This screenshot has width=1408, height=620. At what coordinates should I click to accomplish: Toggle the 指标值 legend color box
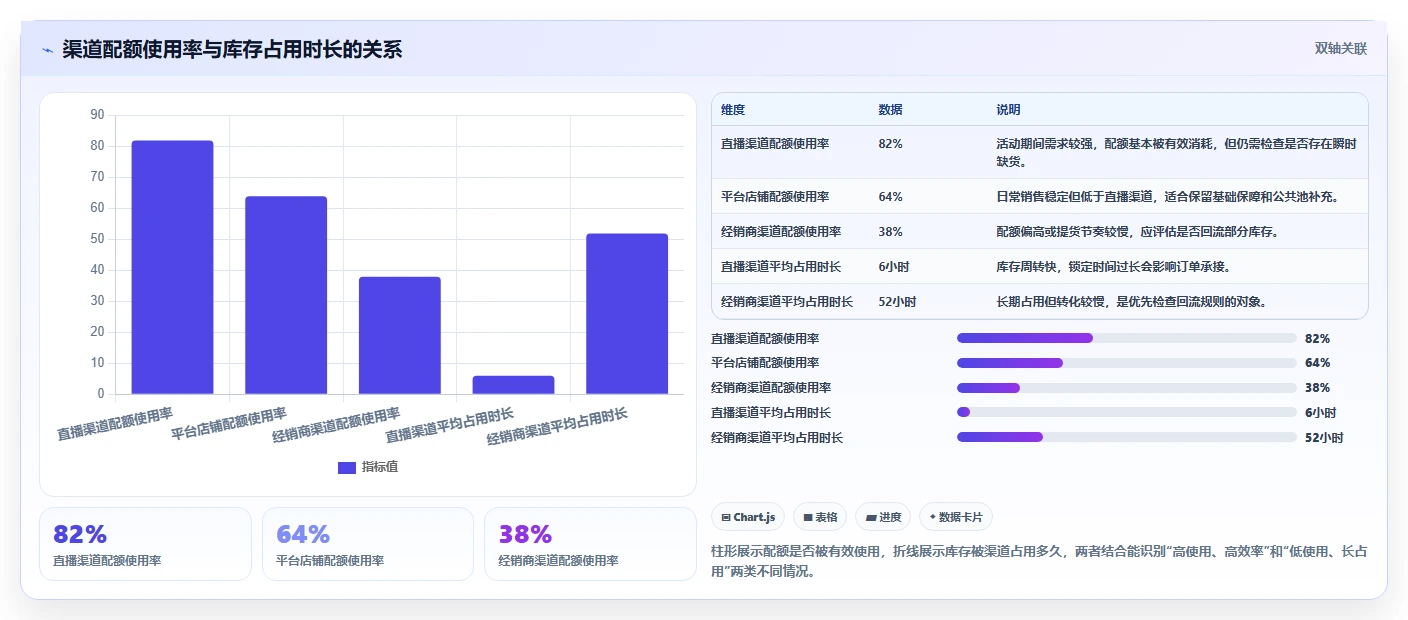347,467
